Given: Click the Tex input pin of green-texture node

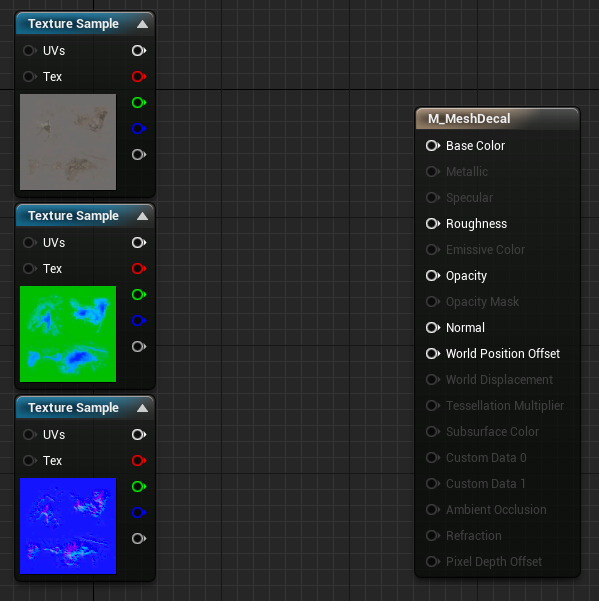Looking at the screenshot, I should coord(30,269).
